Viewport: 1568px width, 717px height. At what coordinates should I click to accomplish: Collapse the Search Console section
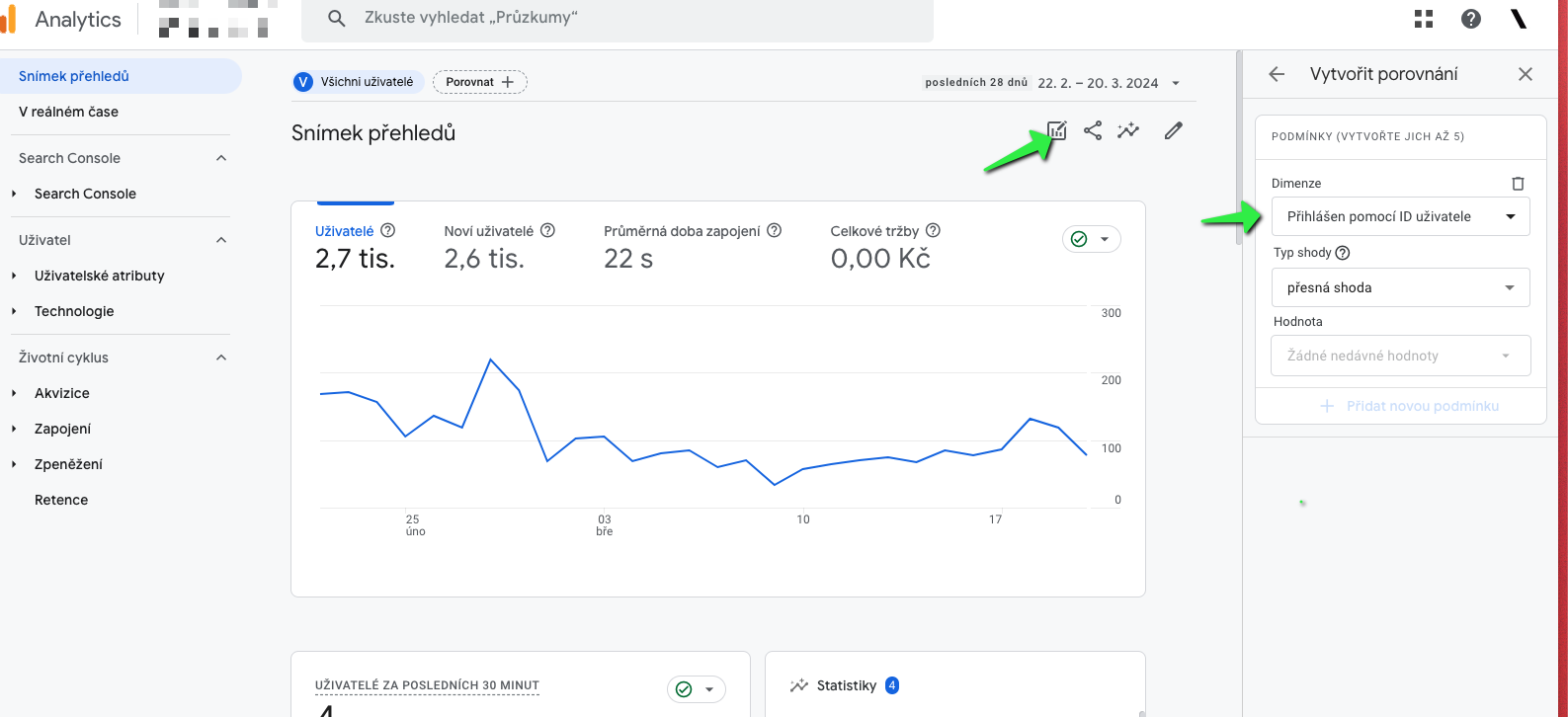point(221,158)
